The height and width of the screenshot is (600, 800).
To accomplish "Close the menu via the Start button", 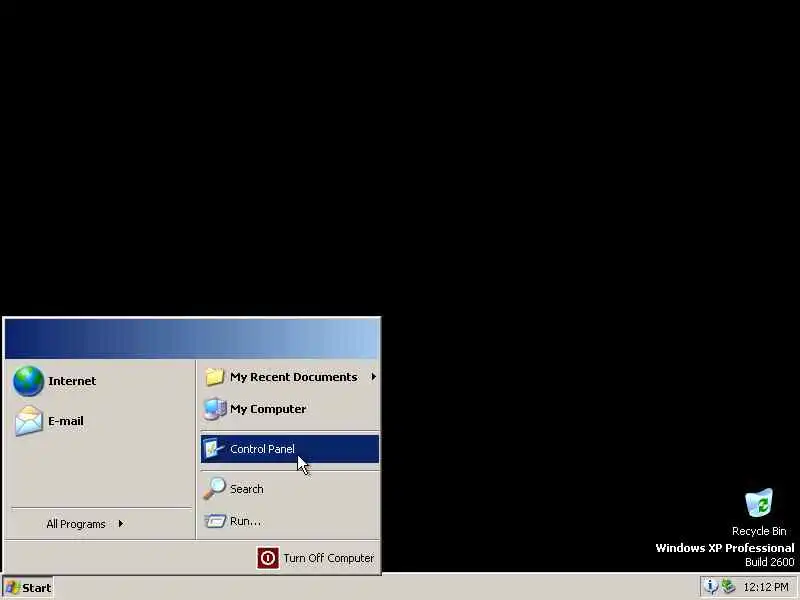I will tap(28, 588).
